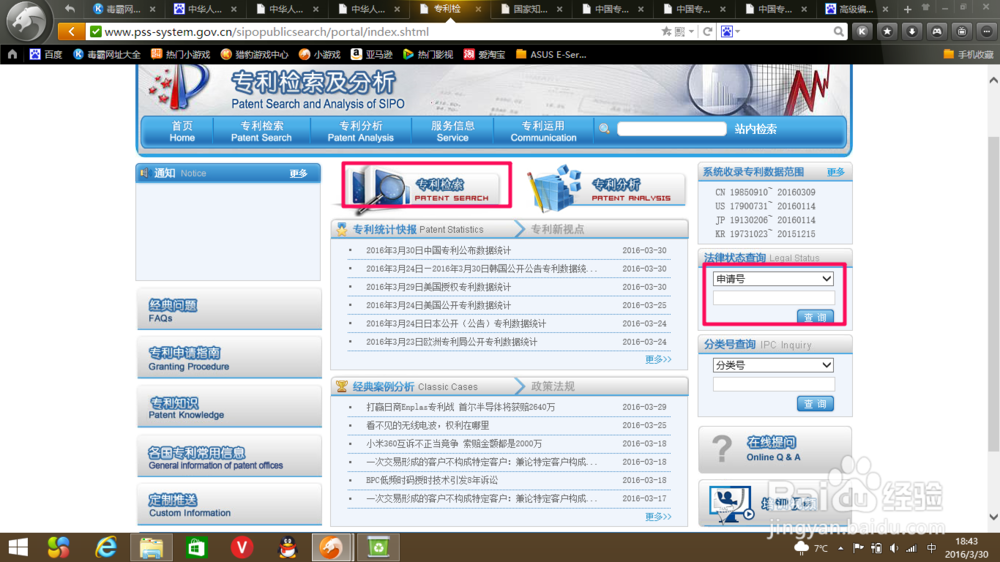Open the 服务信息 Service menu
Screen dimensions: 1000x562
tap(452, 131)
